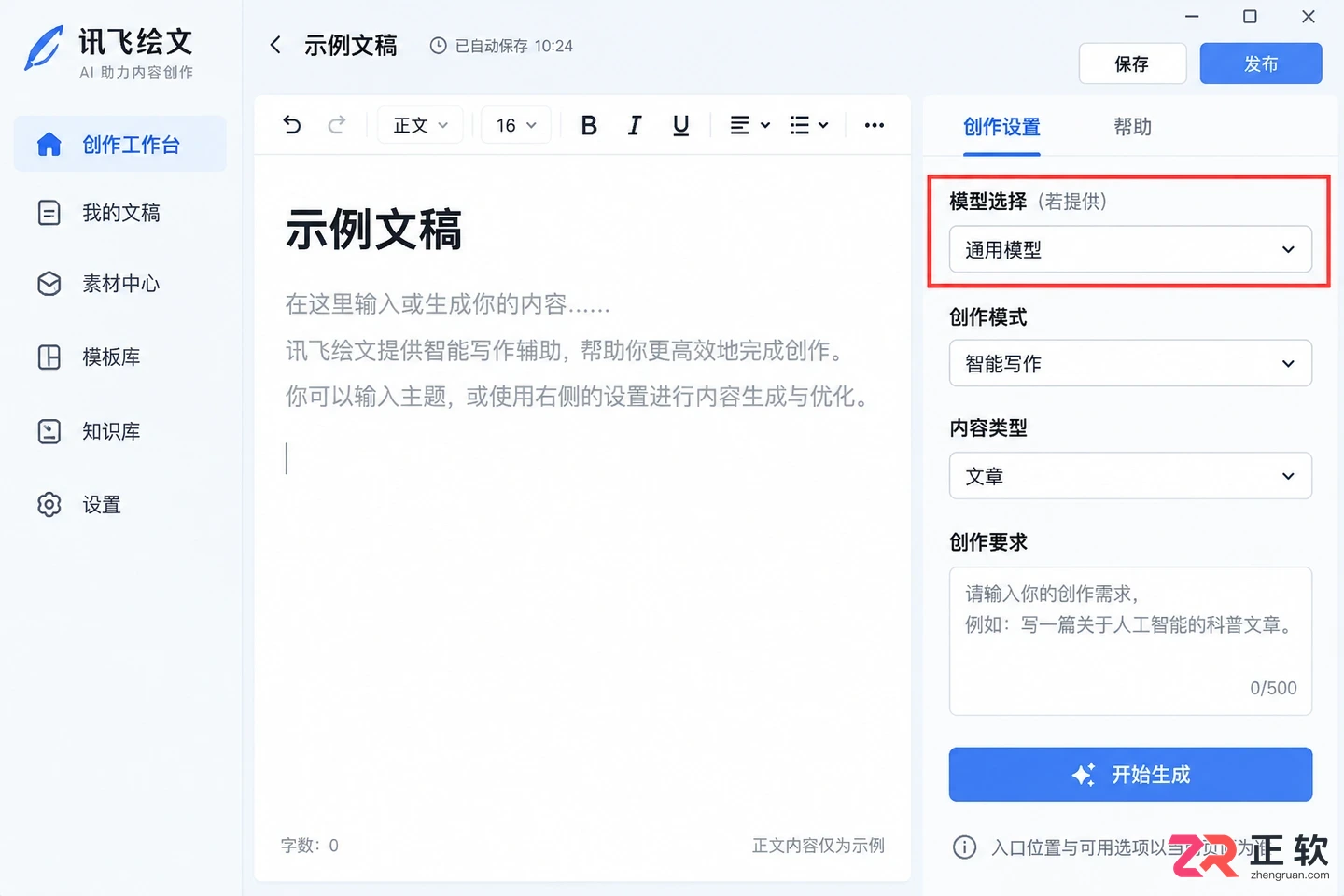Switch to the 创作设置 tab
The width and height of the screenshot is (1344, 896).
[x=1001, y=127]
